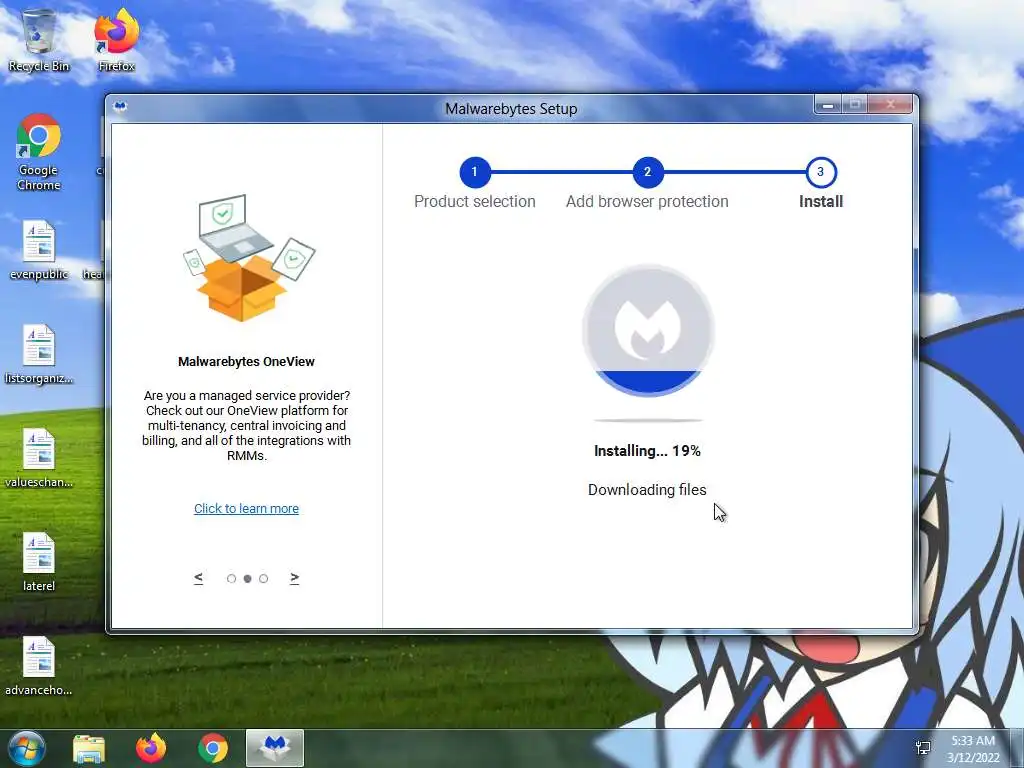Open the "Click to learn more" link
The width and height of the screenshot is (1024, 768).
(246, 509)
